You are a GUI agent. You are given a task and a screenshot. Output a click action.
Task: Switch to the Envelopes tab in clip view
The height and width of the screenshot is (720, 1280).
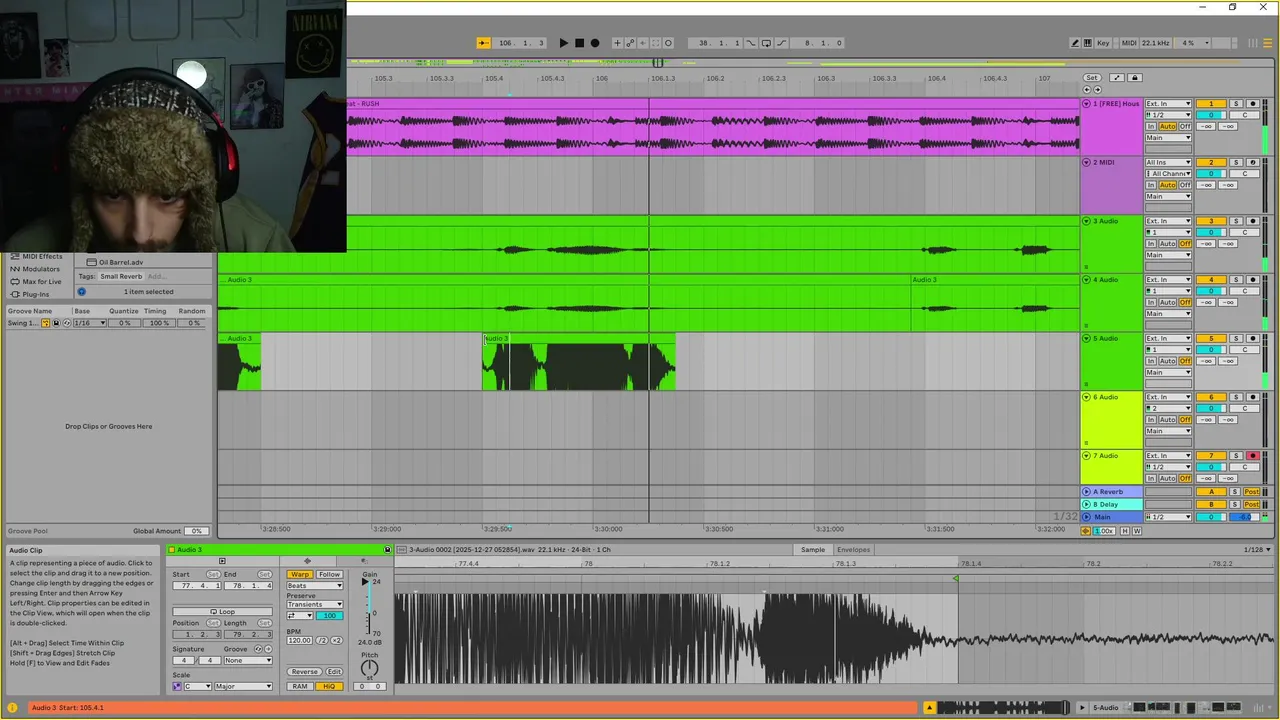pos(853,549)
